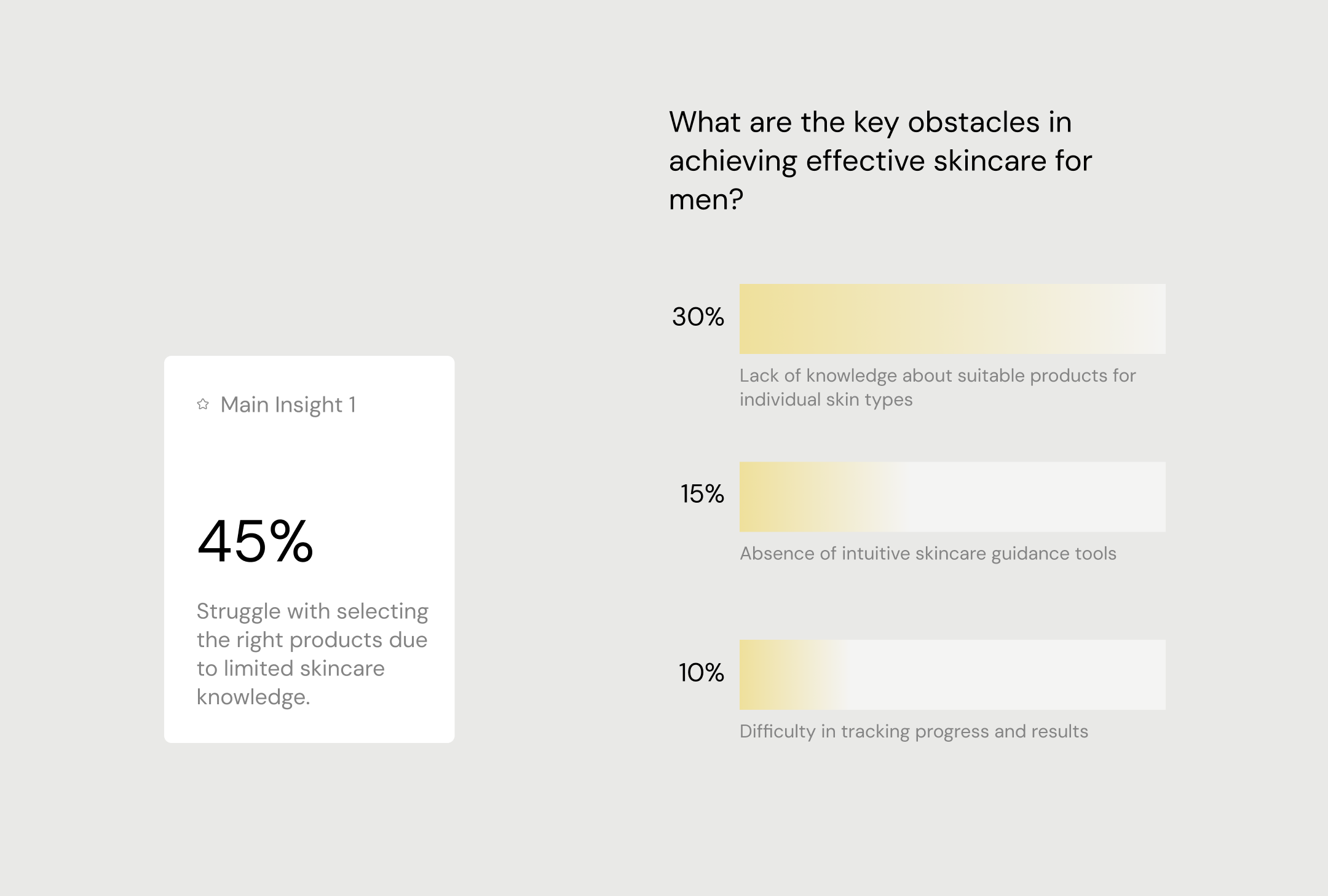Viewport: 1328px width, 896px height.
Task: Click "individual skin types" caption line
Action: pyautogui.click(x=826, y=399)
